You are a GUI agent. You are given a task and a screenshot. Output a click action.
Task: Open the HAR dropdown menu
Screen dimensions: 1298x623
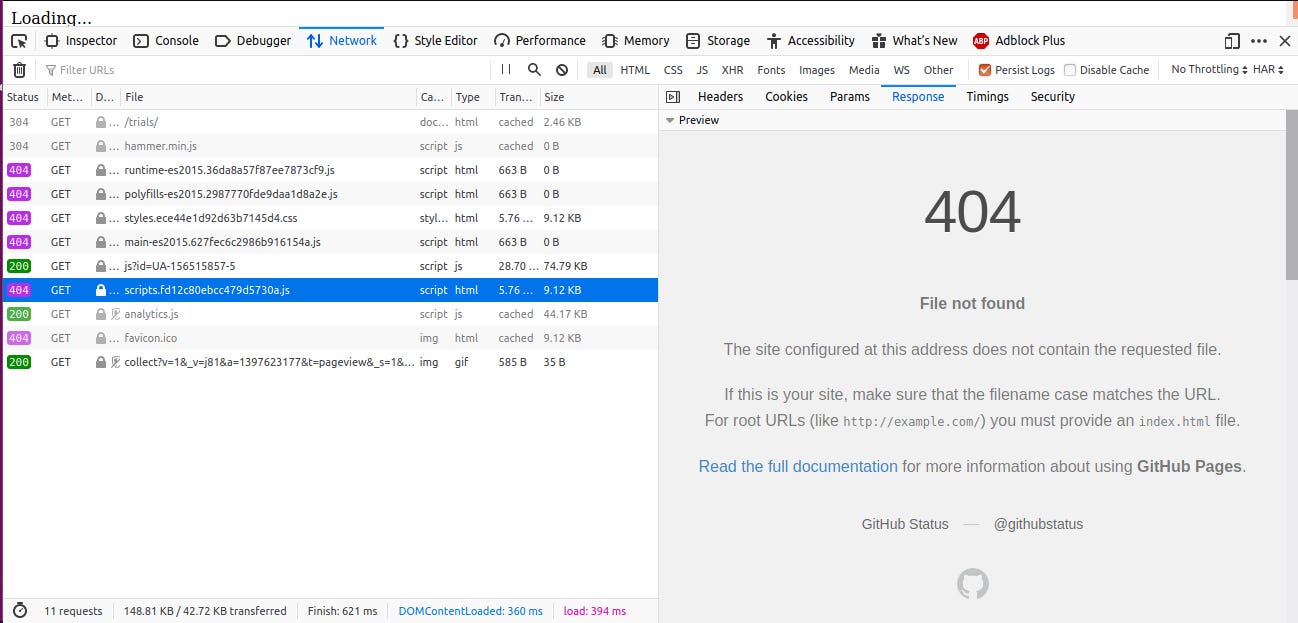[1269, 70]
